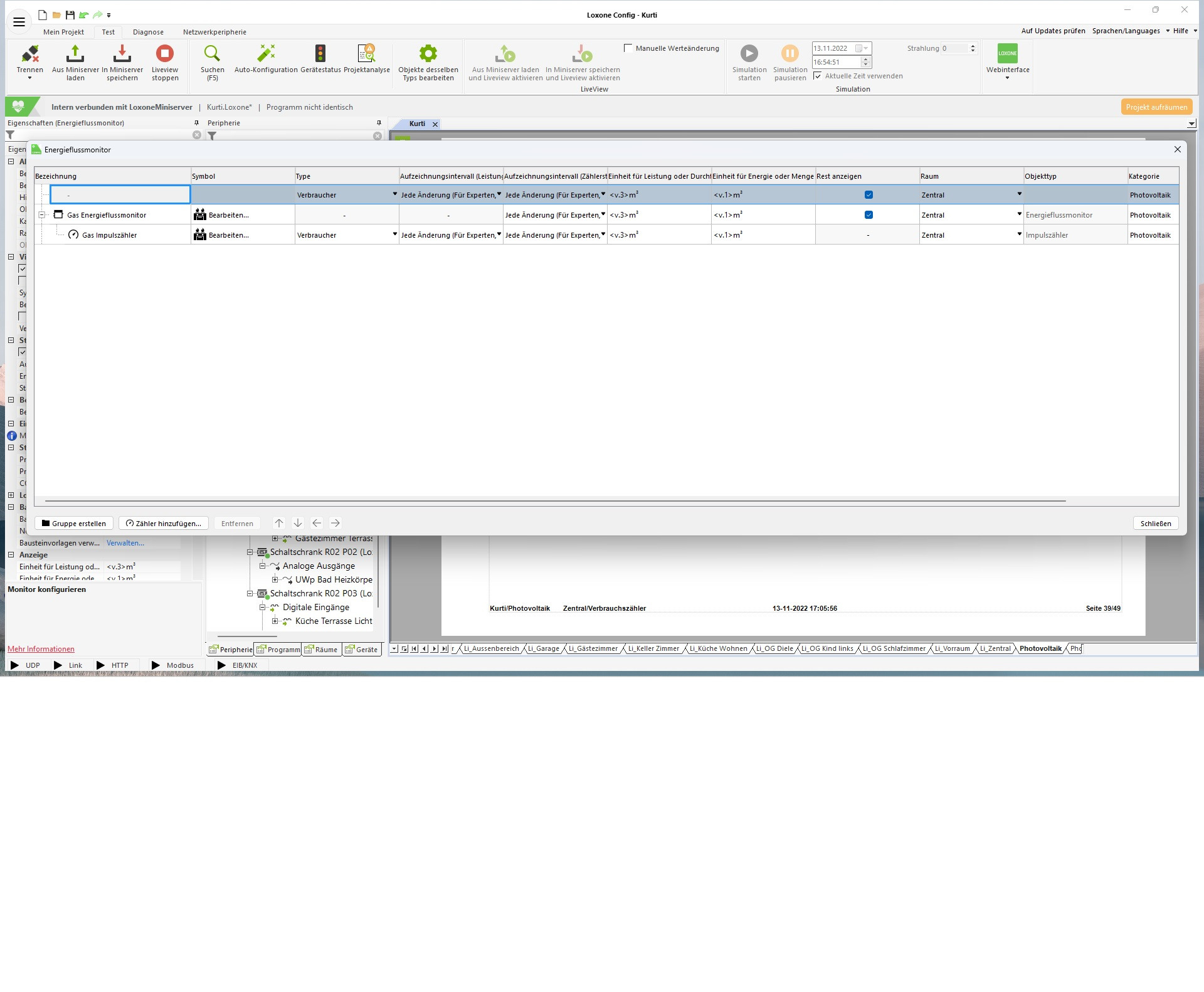Click the Gruppe erstellen button
The height and width of the screenshot is (992, 1204).
click(74, 524)
